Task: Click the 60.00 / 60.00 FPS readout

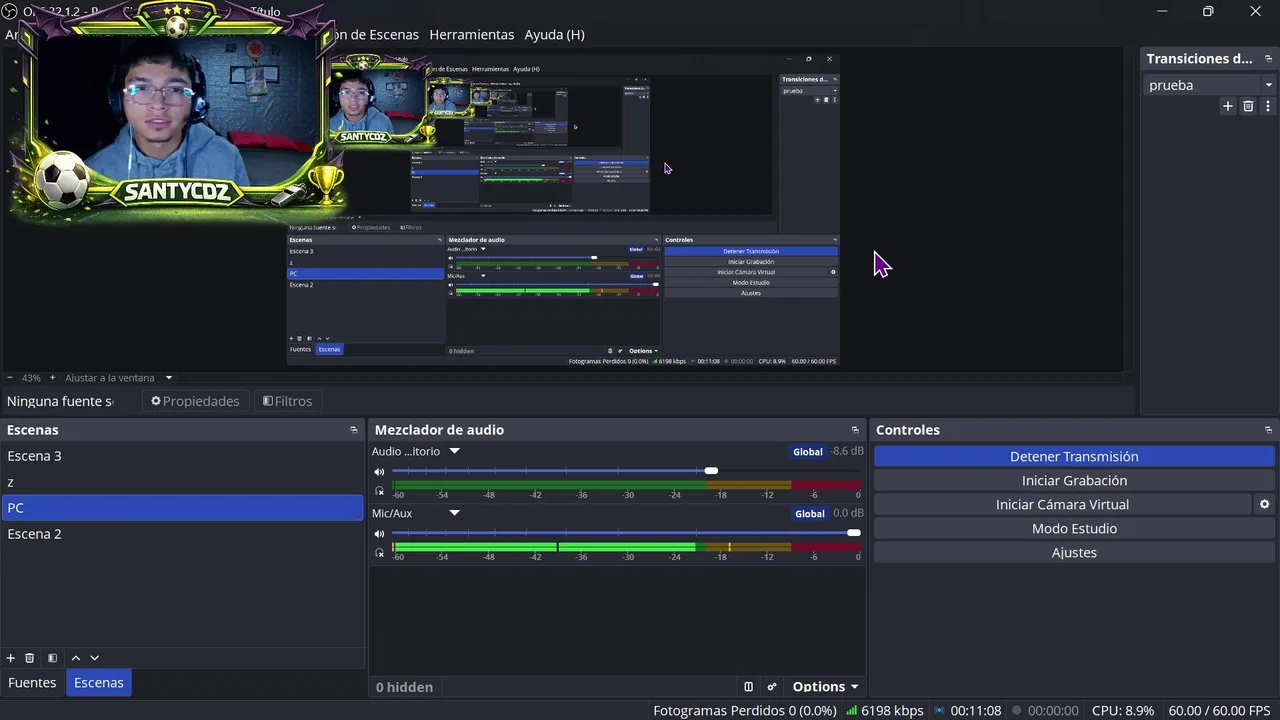Action: click(1218, 711)
